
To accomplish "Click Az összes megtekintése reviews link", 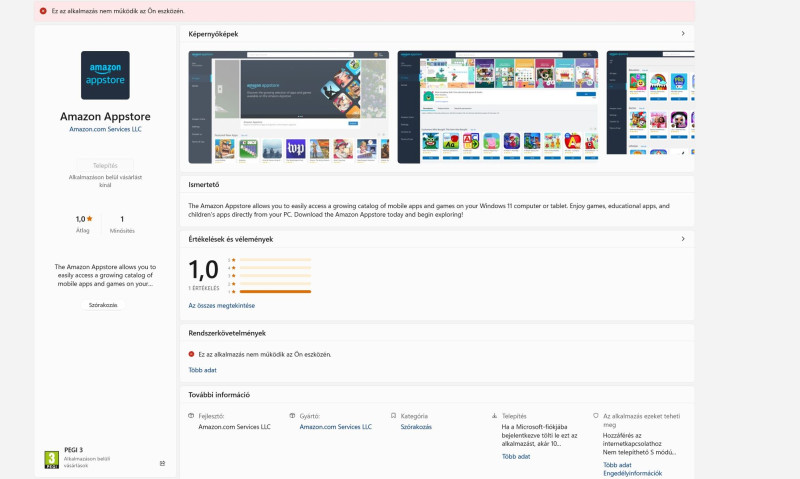I will pos(221,306).
